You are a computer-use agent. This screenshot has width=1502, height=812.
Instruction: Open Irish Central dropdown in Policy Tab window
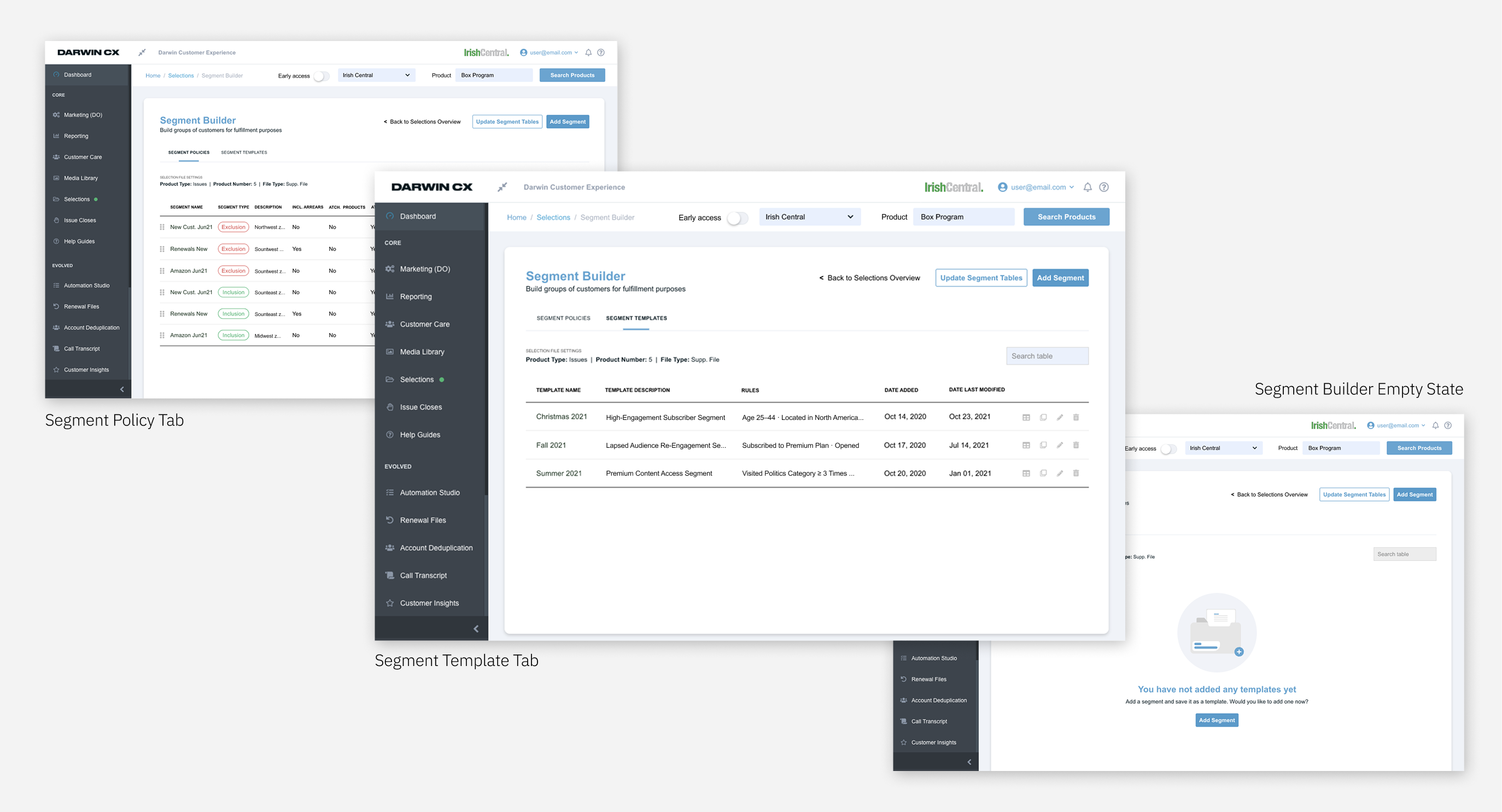(377, 75)
